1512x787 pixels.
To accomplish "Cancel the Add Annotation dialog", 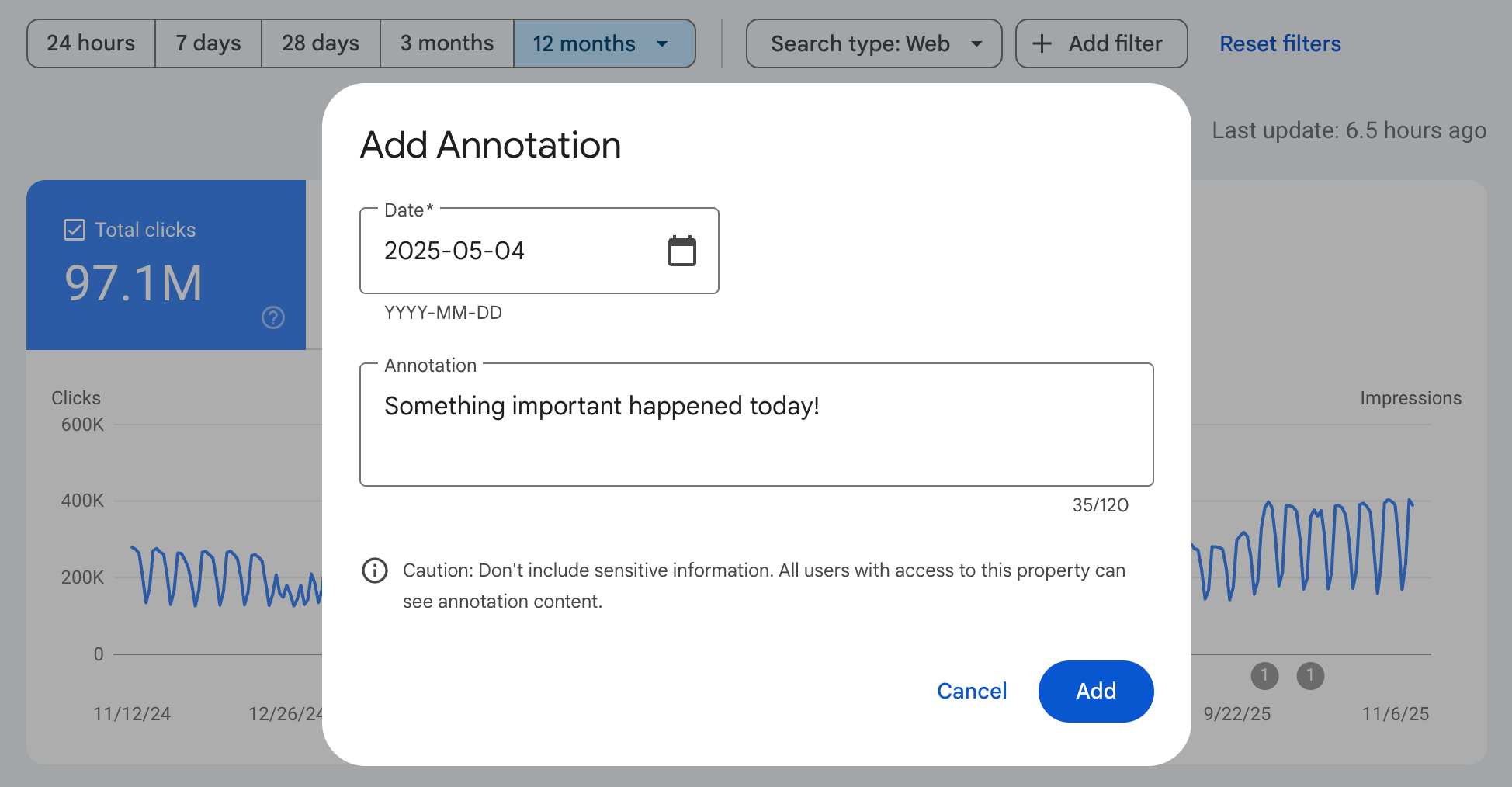I will (x=972, y=691).
